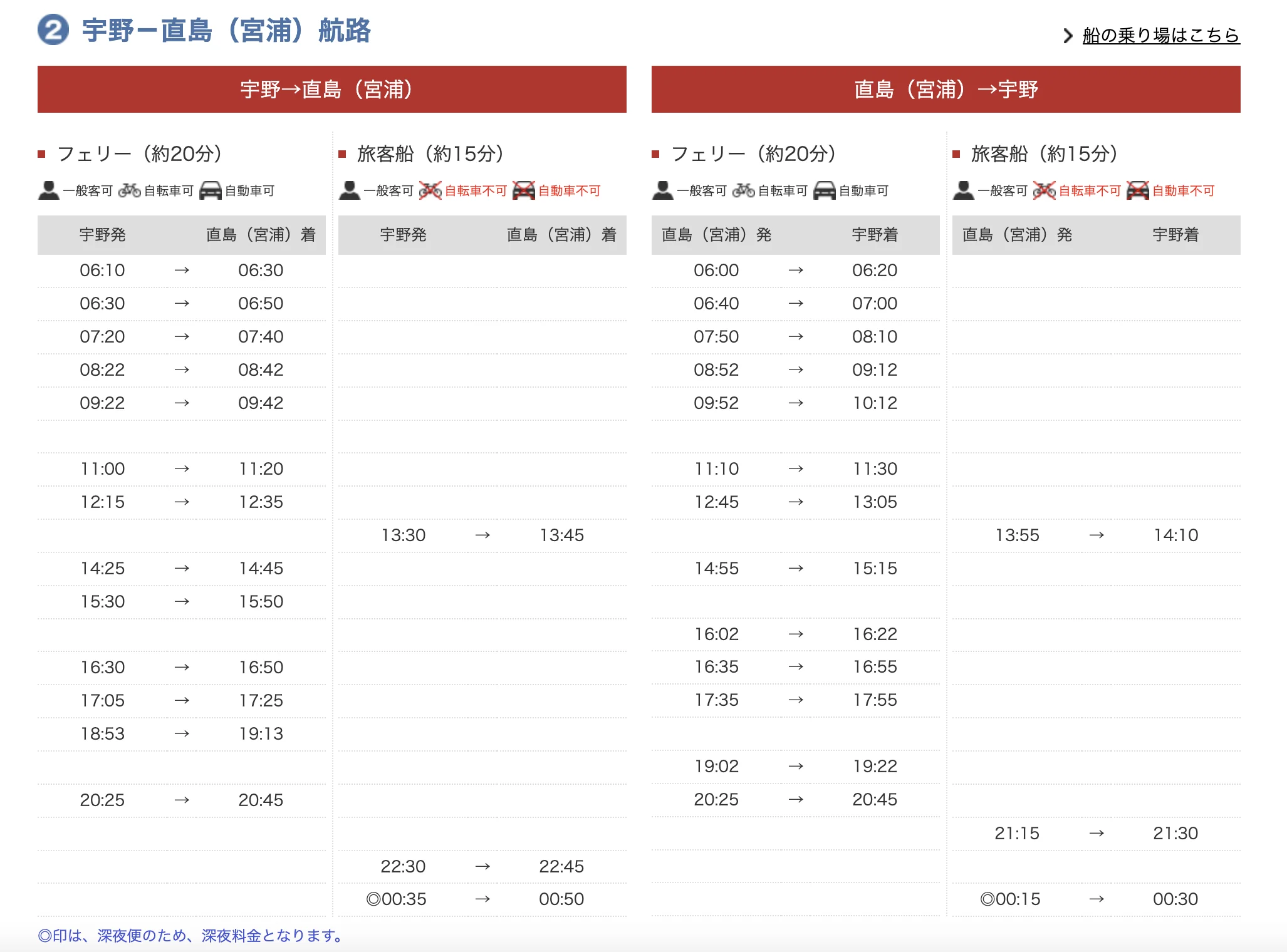Click the 06:00 直島発 ferry time
The image size is (1287, 952).
click(716, 271)
